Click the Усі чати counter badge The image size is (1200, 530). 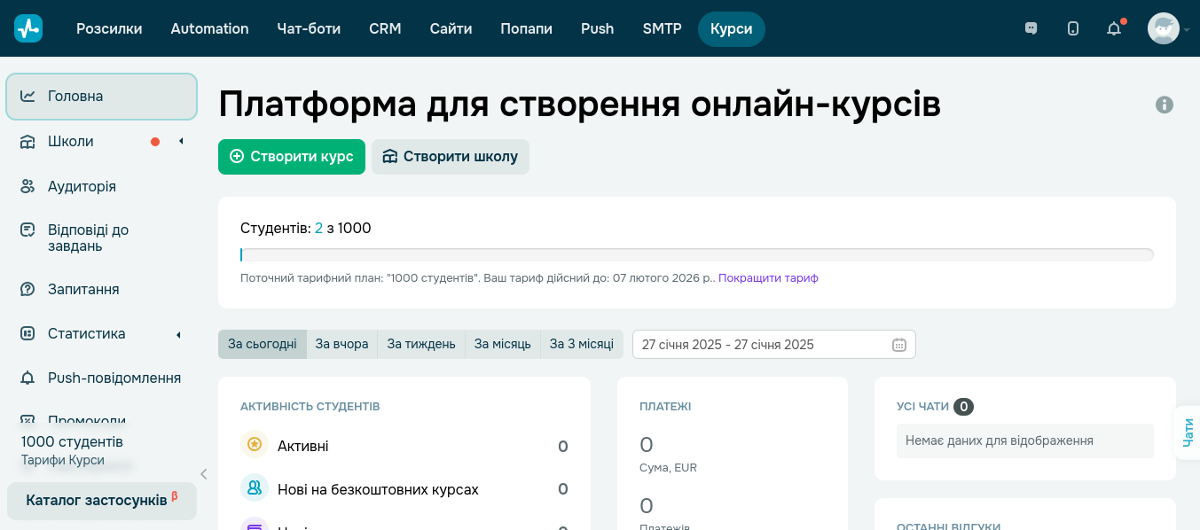963,406
